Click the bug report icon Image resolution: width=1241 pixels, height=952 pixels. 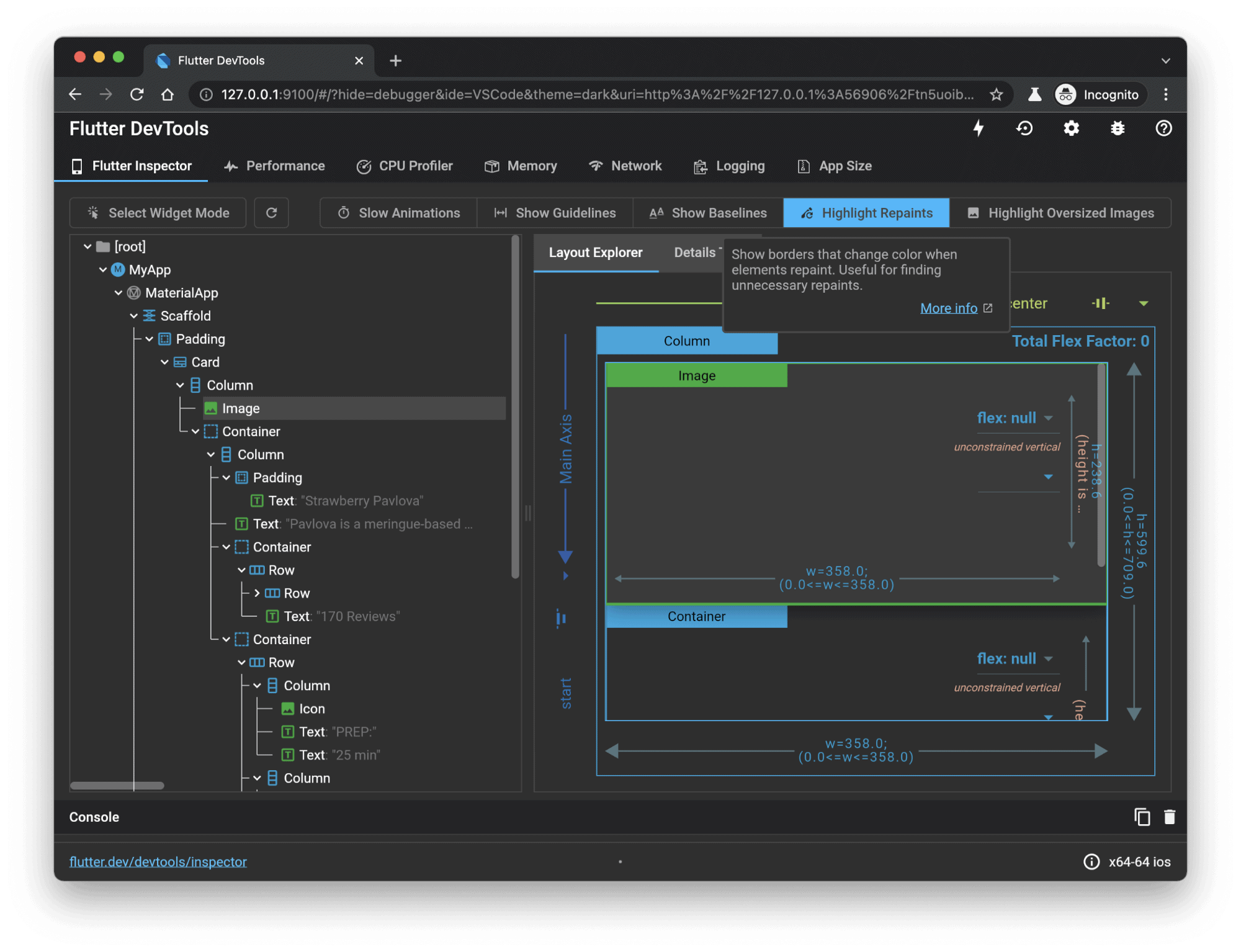point(1118,128)
